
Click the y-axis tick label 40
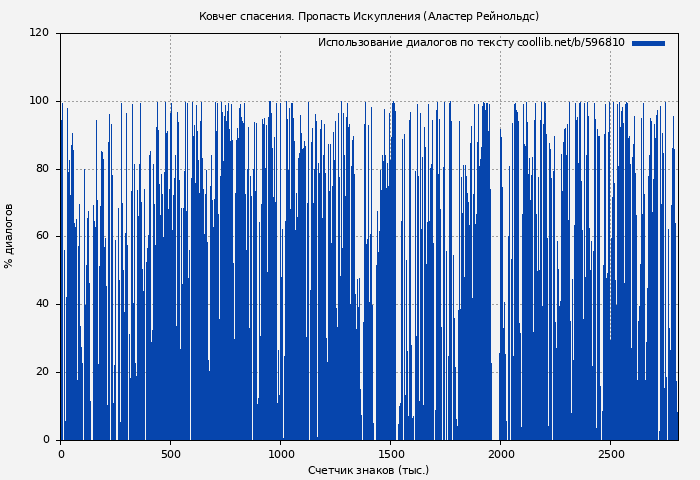(x=42, y=304)
